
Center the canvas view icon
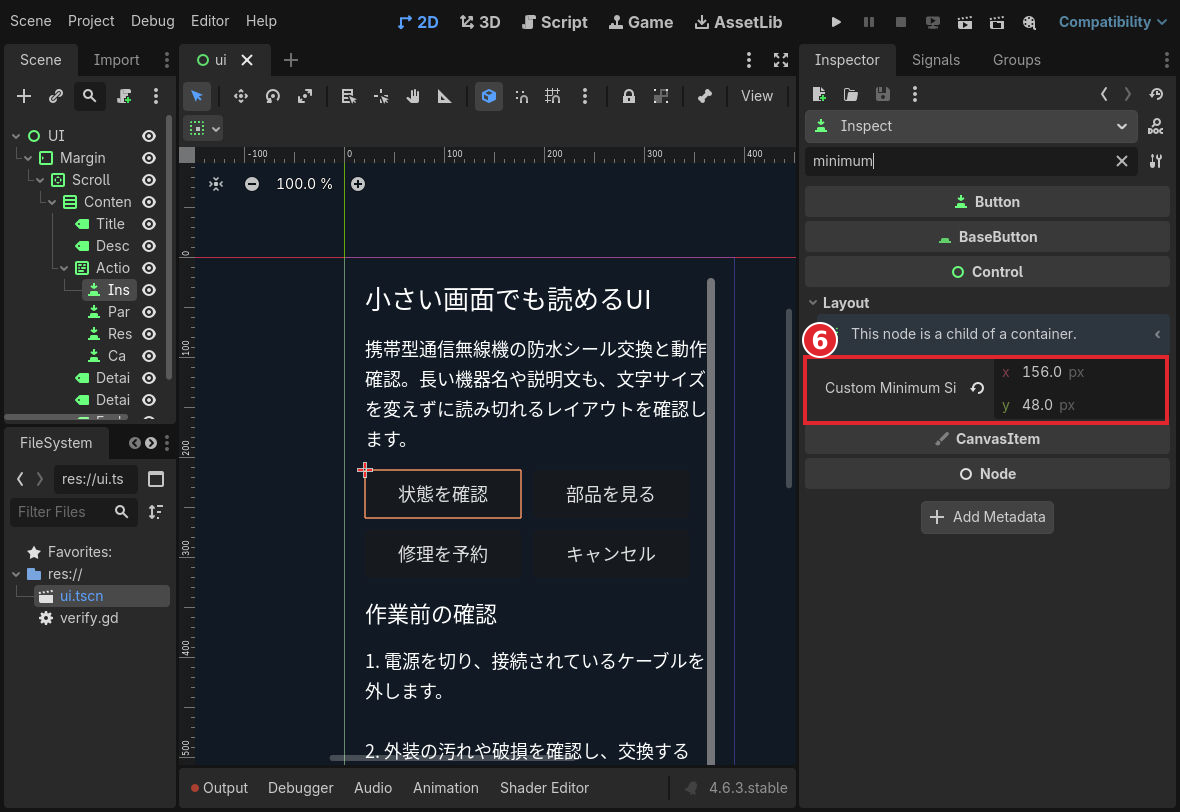tap(216, 184)
